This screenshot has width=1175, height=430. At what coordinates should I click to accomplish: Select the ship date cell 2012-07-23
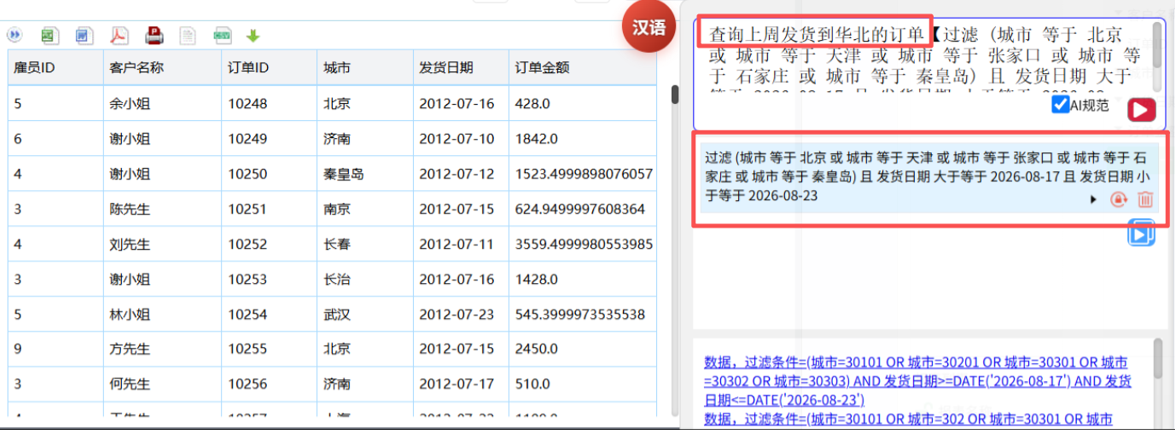click(x=461, y=314)
